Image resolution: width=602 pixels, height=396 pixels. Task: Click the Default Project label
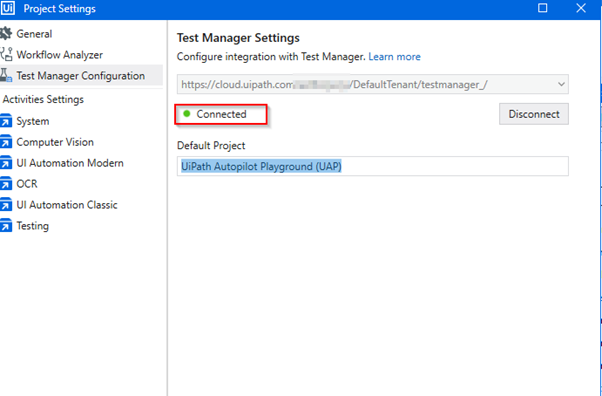click(211, 146)
